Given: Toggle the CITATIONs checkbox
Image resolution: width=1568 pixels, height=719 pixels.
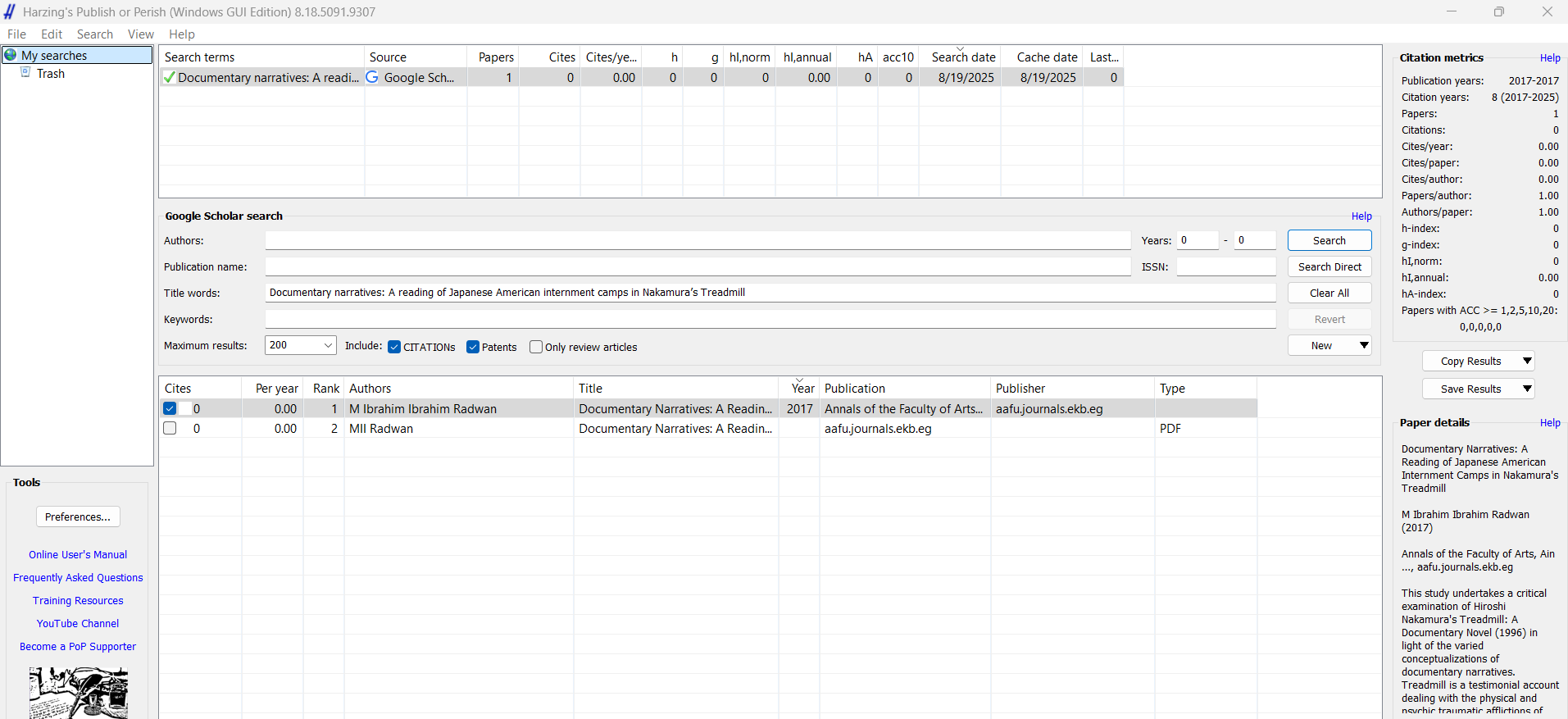Looking at the screenshot, I should coord(394,347).
